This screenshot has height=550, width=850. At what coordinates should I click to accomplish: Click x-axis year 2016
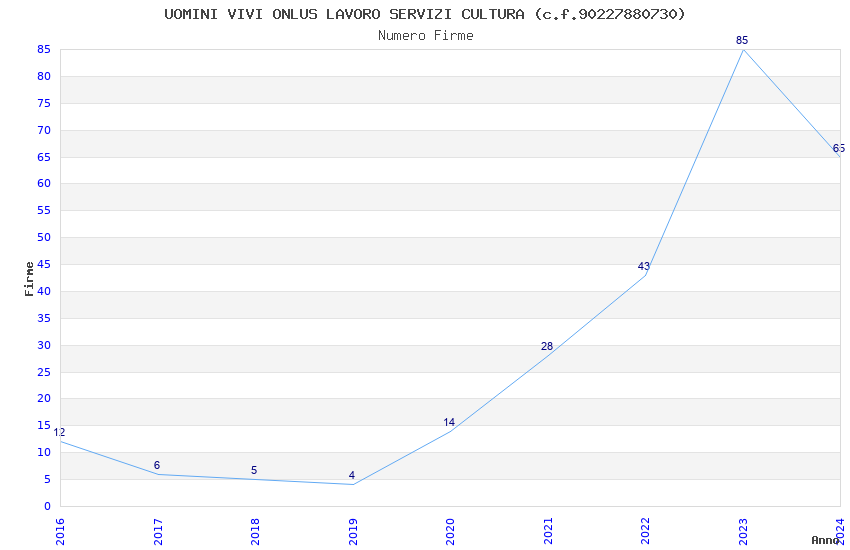coord(60,531)
